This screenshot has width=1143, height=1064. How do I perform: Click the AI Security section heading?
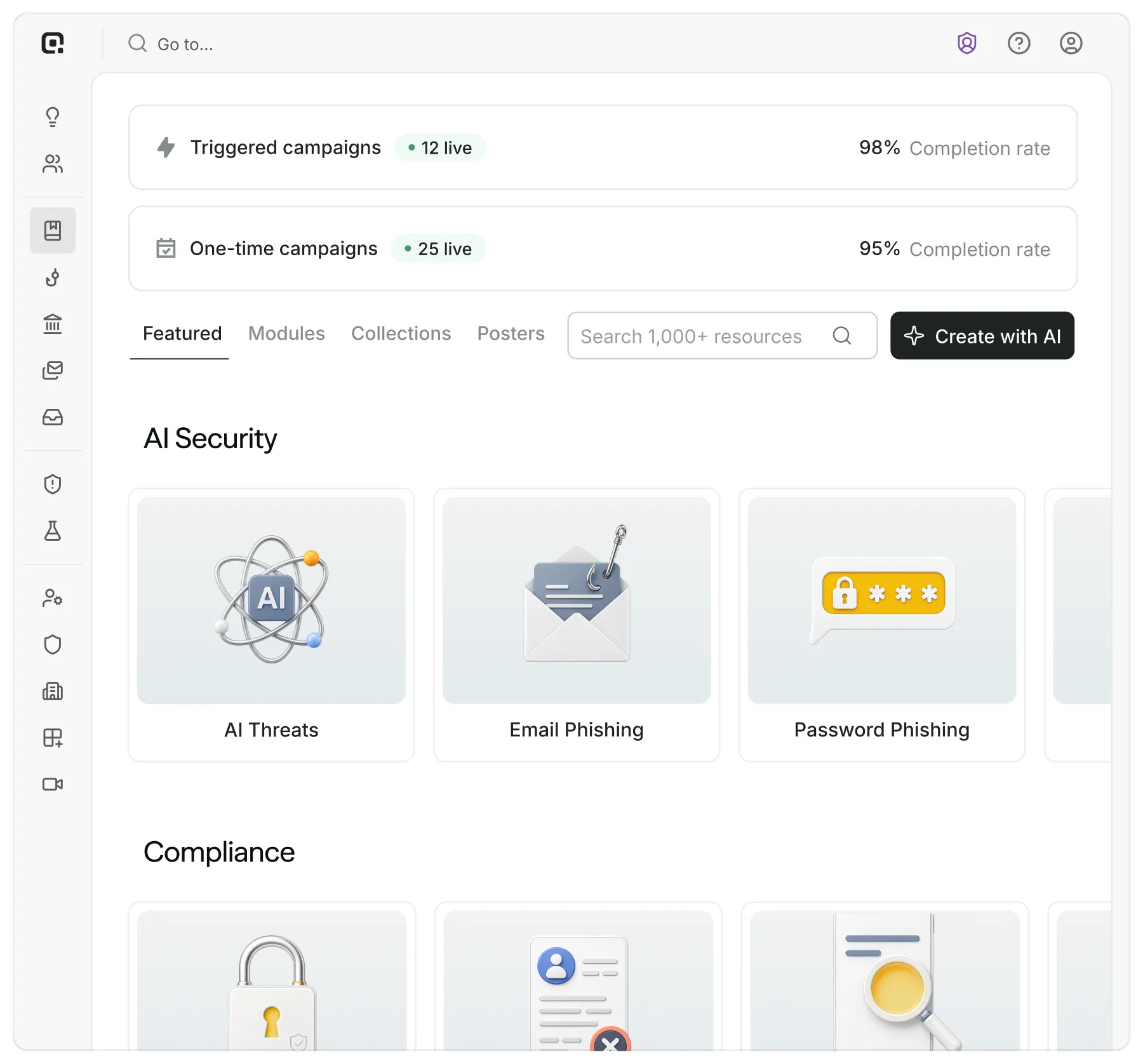(x=210, y=439)
